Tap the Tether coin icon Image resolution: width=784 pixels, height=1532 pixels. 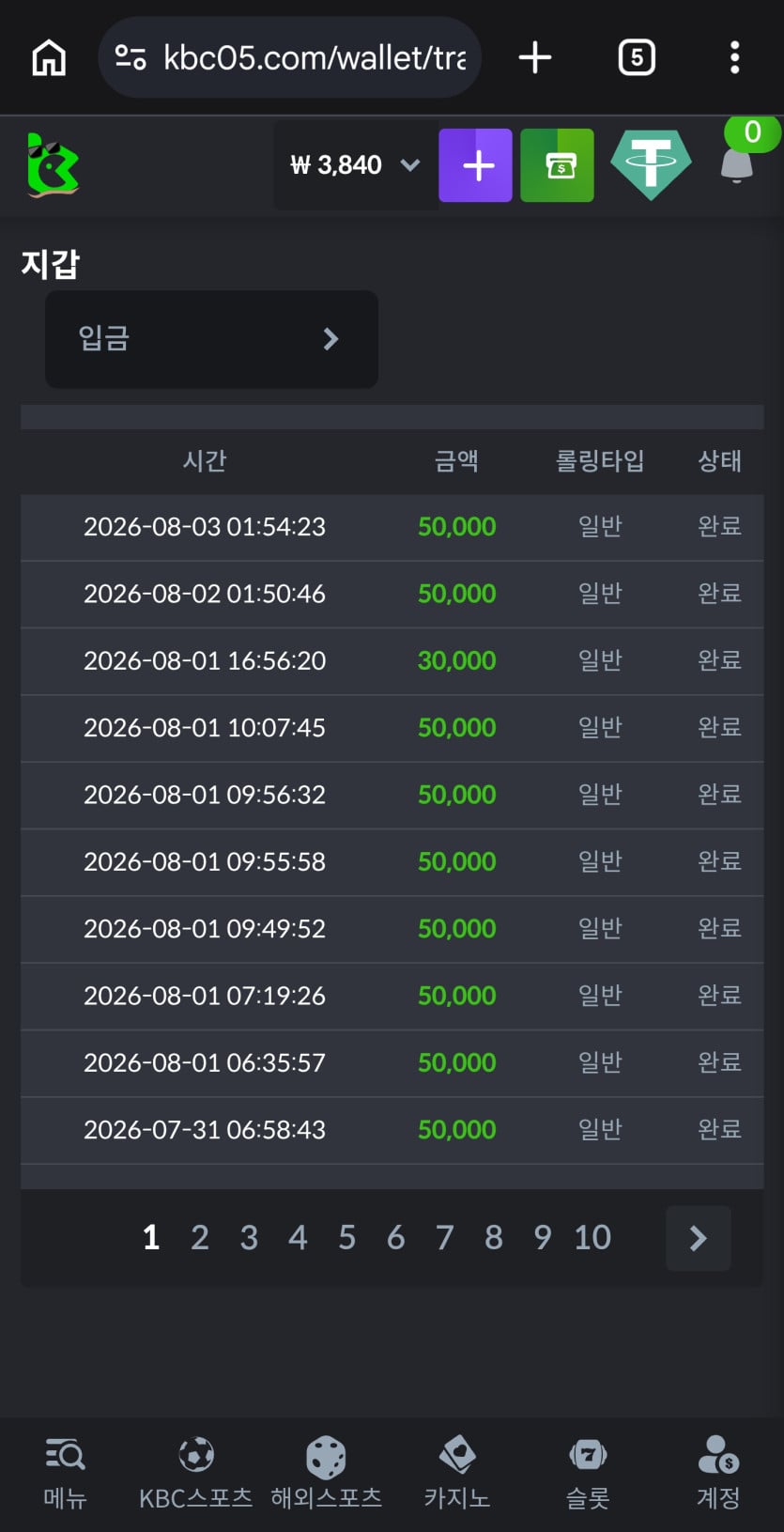tap(651, 165)
